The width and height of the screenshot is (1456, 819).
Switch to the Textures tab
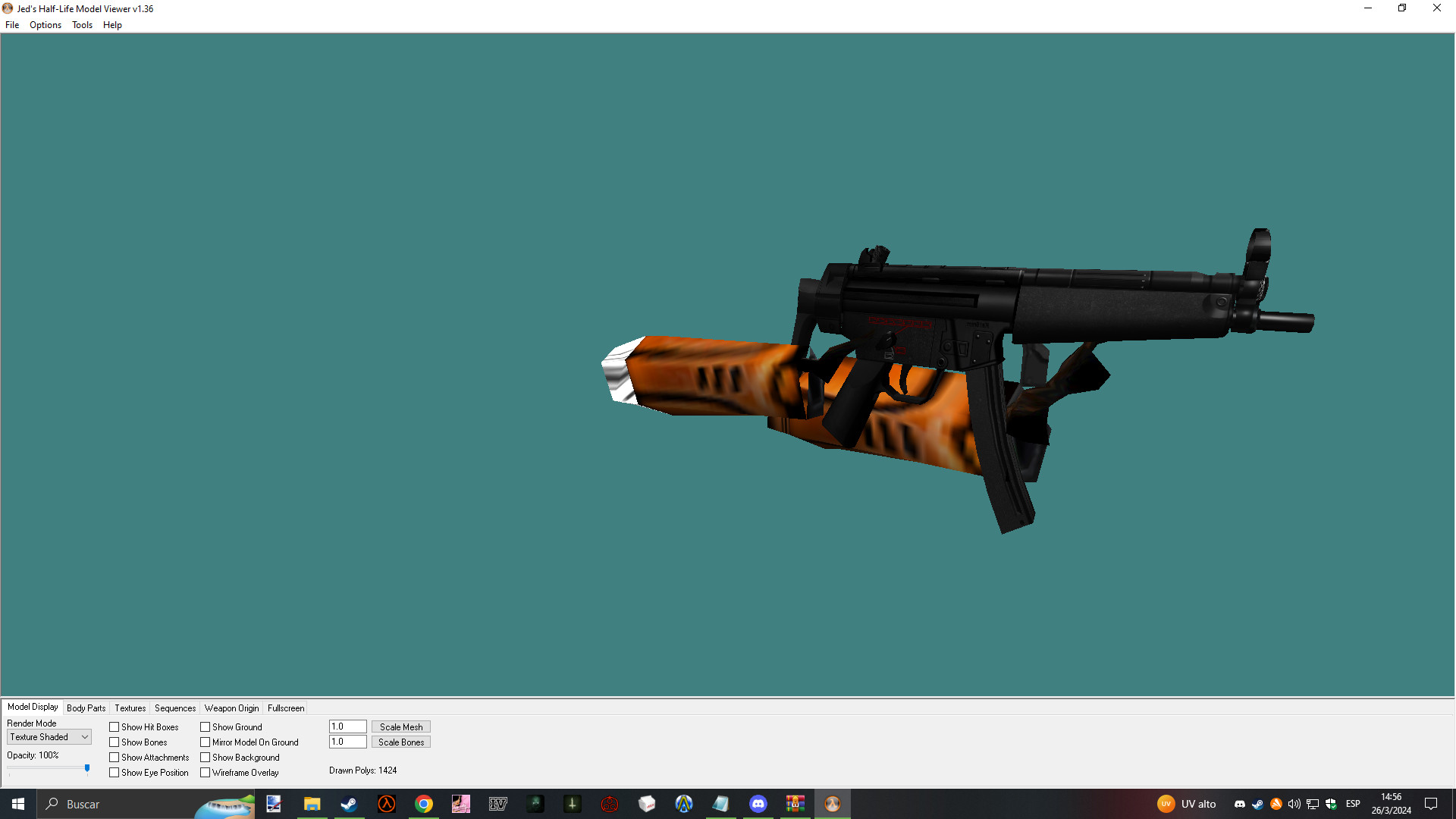pos(129,708)
